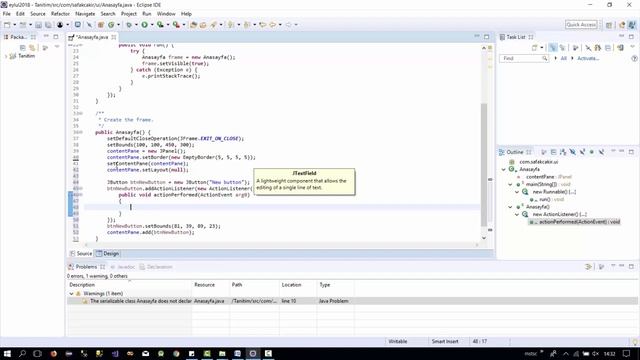The image size is (640, 360).
Task: Select the Declaration tab in bottom panel
Action: 156,267
